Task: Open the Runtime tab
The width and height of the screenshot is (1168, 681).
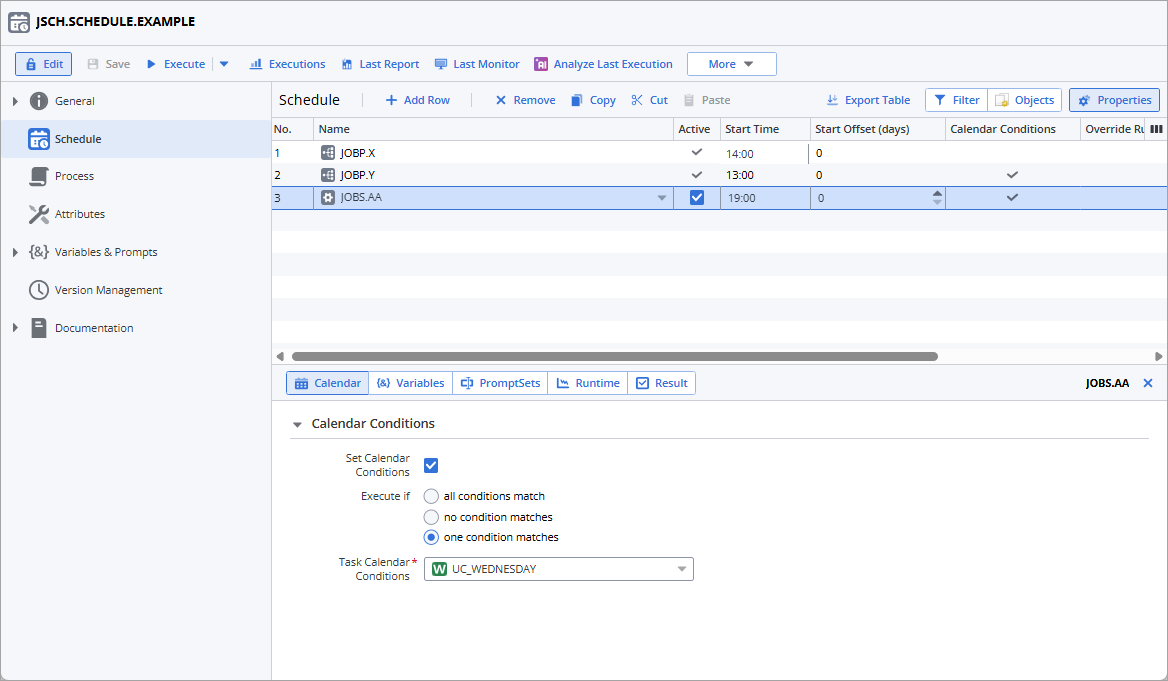Action: [587, 382]
